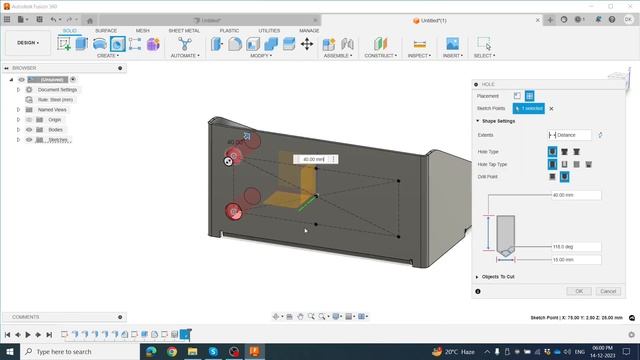The width and height of the screenshot is (640, 360).
Task: Select the Extrude tool
Action: click(x=82, y=44)
